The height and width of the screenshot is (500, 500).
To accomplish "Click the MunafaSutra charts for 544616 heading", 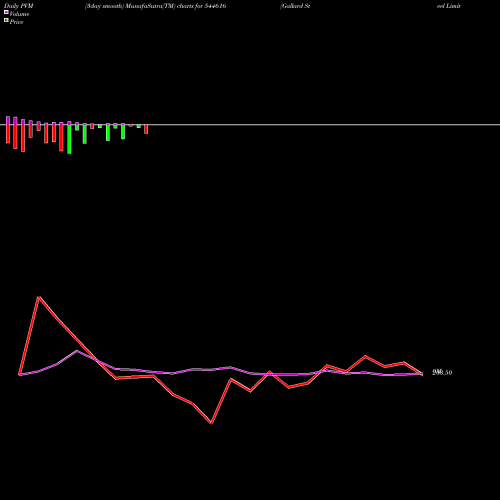I will coord(156,6).
